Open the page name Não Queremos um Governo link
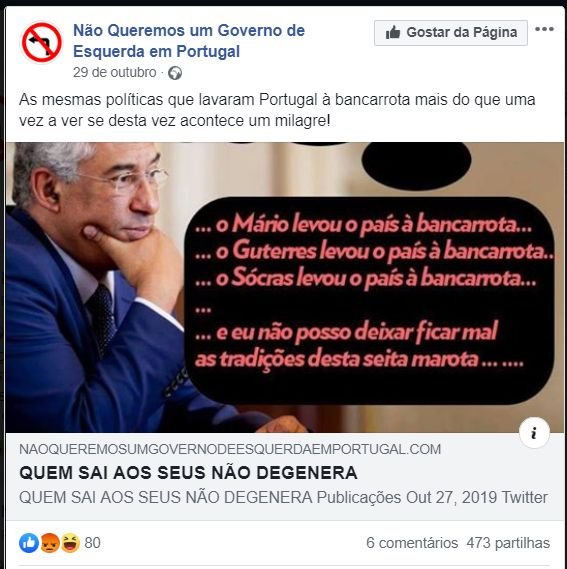 pos(189,41)
